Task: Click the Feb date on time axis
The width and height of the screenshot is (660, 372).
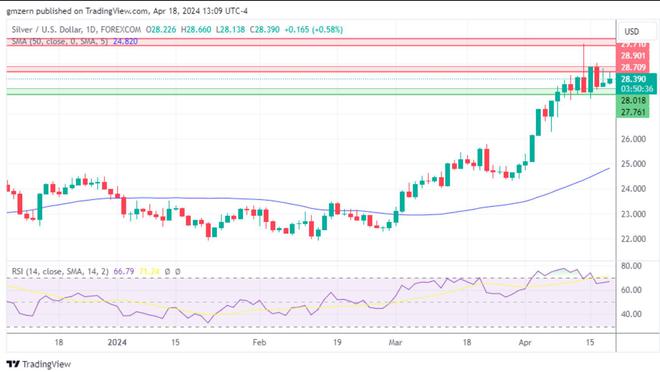Action: pos(259,343)
